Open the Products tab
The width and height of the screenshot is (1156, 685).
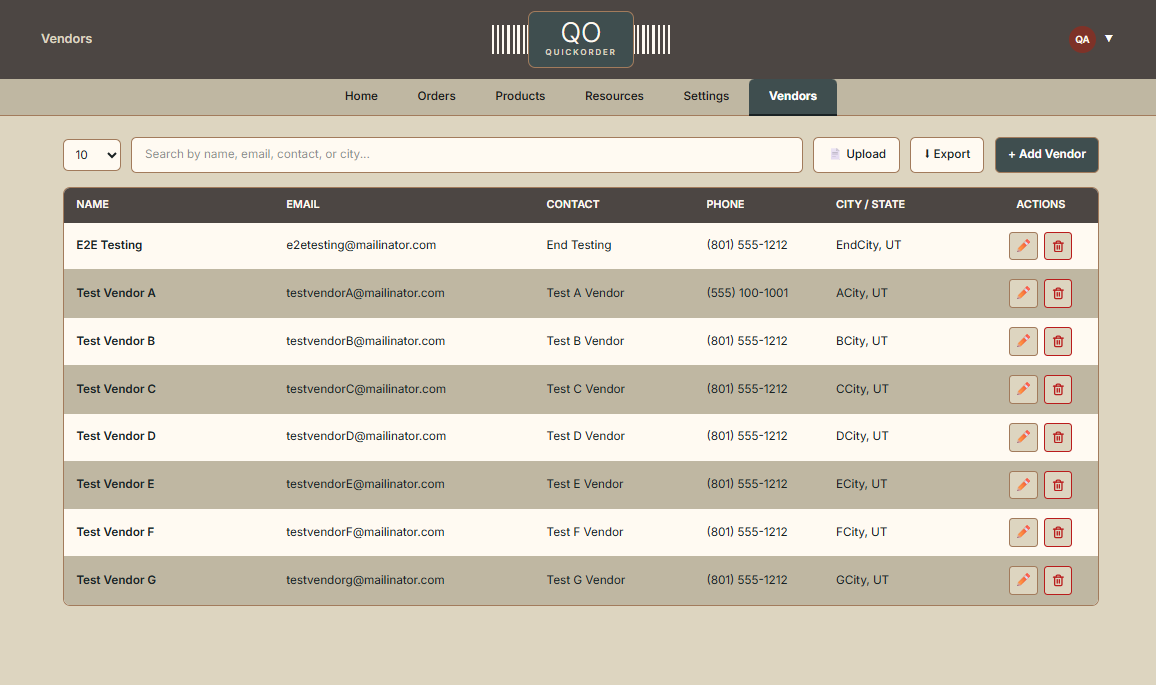(520, 97)
